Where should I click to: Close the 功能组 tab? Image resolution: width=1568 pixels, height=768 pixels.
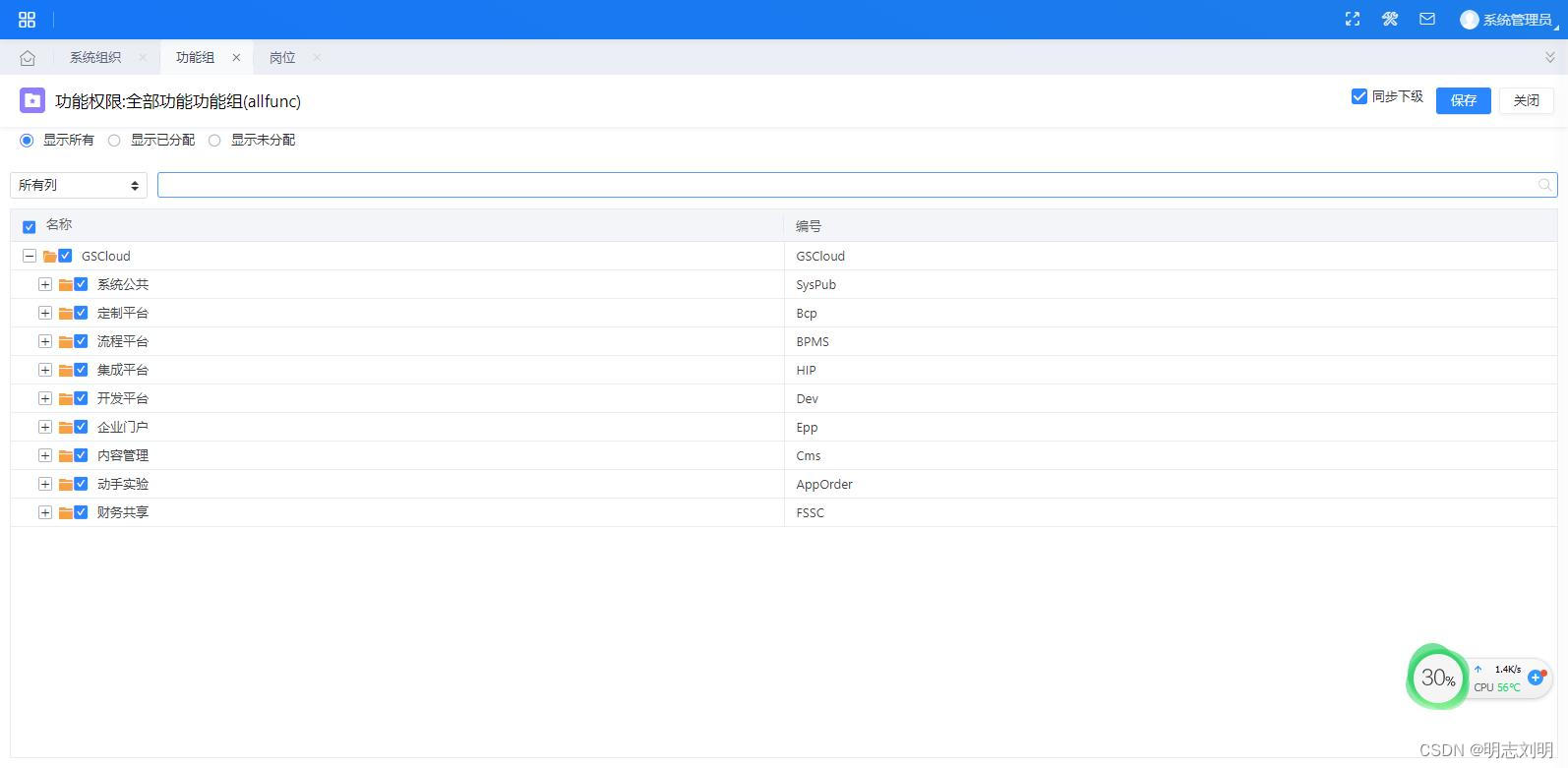(x=236, y=58)
